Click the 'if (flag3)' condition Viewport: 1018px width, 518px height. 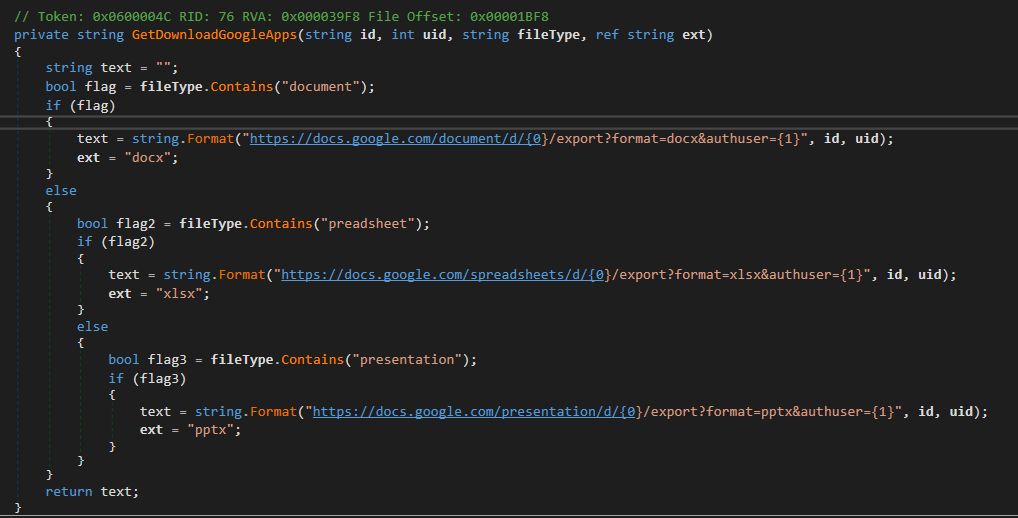147,378
